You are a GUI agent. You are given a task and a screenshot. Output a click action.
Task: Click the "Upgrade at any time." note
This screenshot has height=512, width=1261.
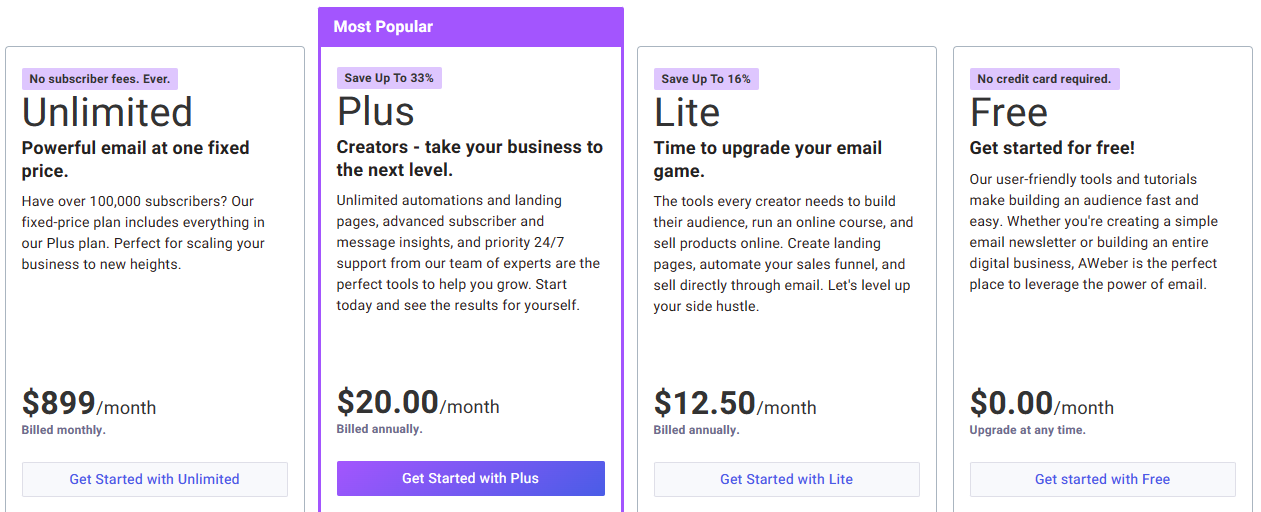coord(1027,430)
